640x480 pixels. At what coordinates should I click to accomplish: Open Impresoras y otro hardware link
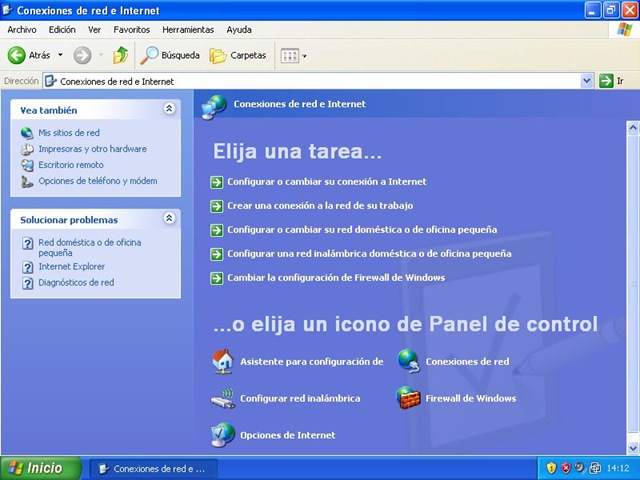[92, 149]
